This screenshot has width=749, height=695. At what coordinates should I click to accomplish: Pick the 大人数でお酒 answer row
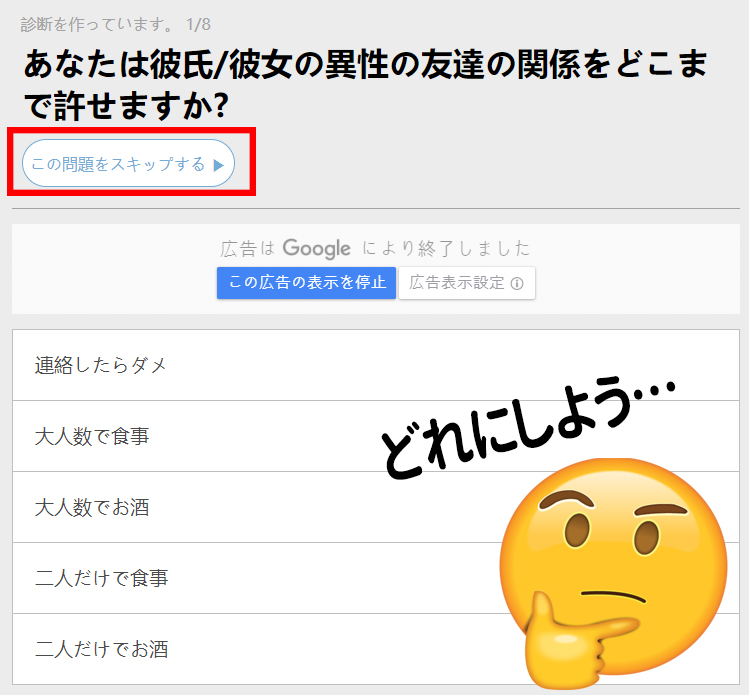pyautogui.click(x=375, y=507)
